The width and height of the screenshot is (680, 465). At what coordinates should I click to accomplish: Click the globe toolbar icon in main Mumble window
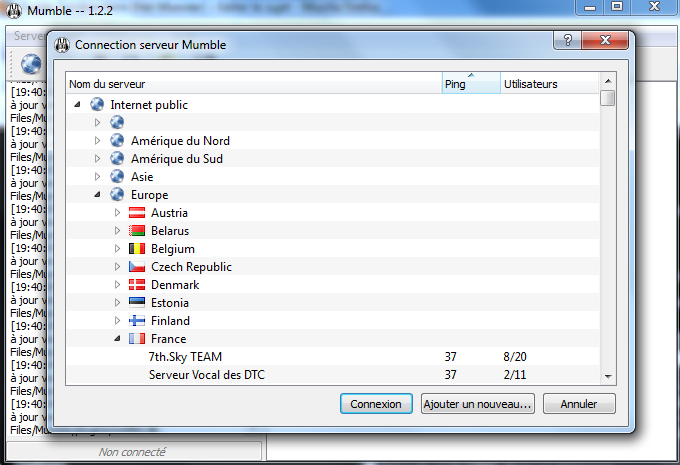(31, 64)
